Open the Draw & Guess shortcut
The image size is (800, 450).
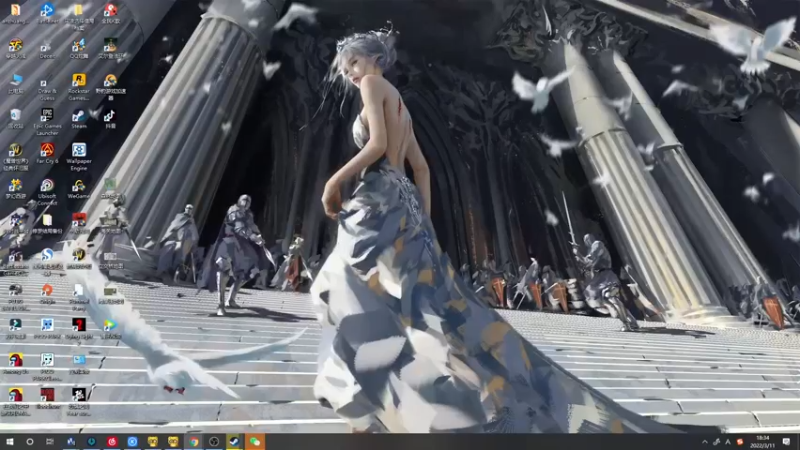(x=47, y=88)
